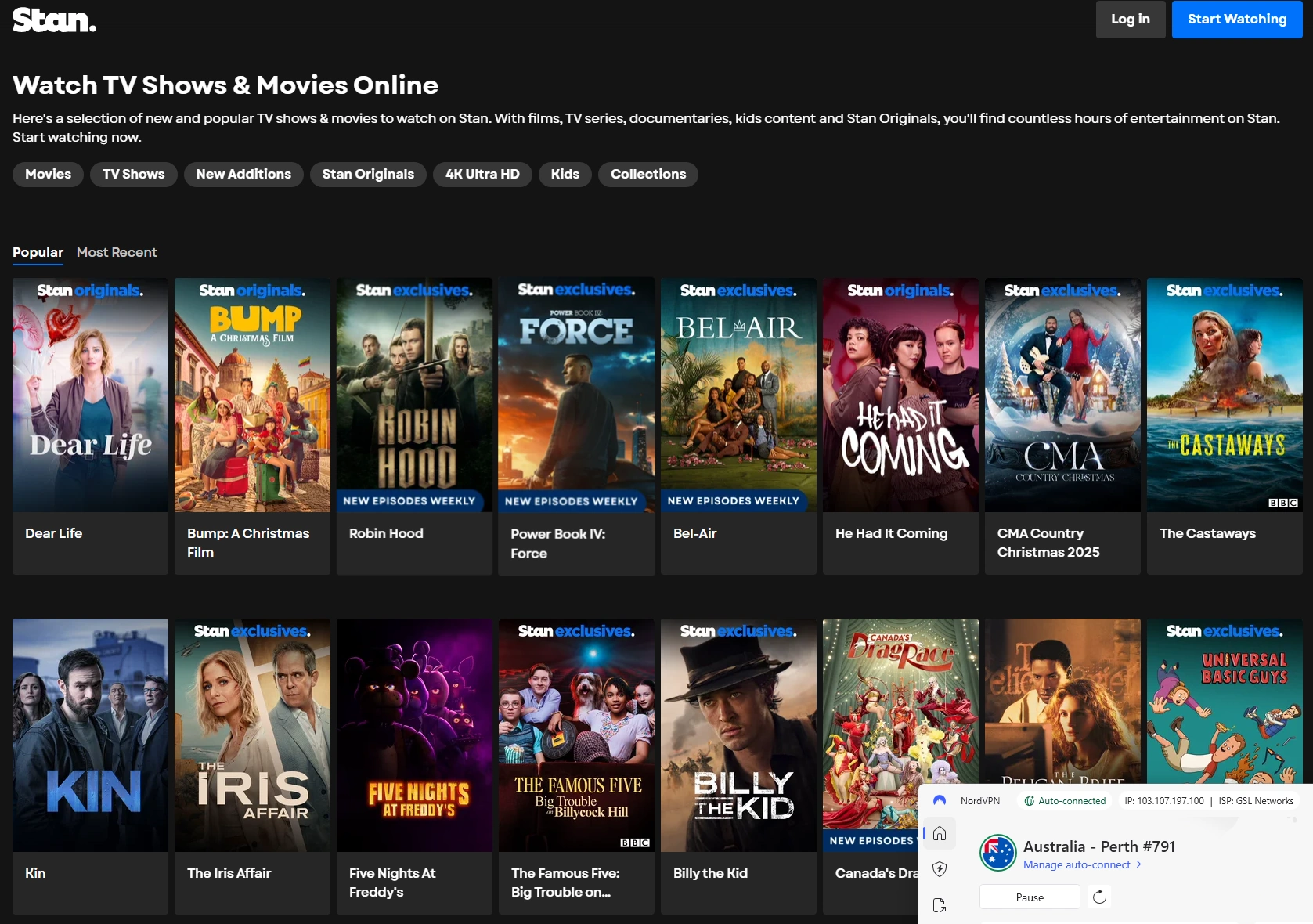Open the Power Book IV: Force poster
This screenshot has width=1313, height=924.
pos(576,395)
